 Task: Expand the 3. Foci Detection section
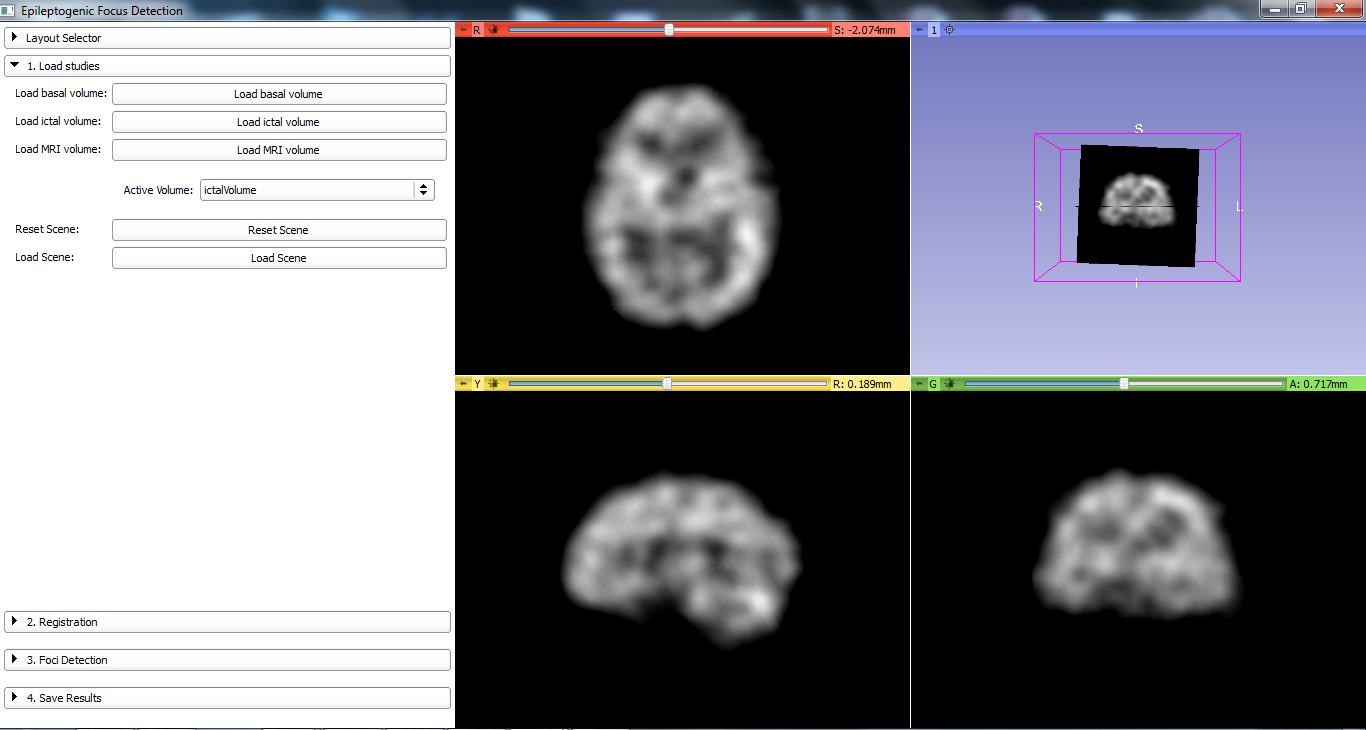[228, 660]
